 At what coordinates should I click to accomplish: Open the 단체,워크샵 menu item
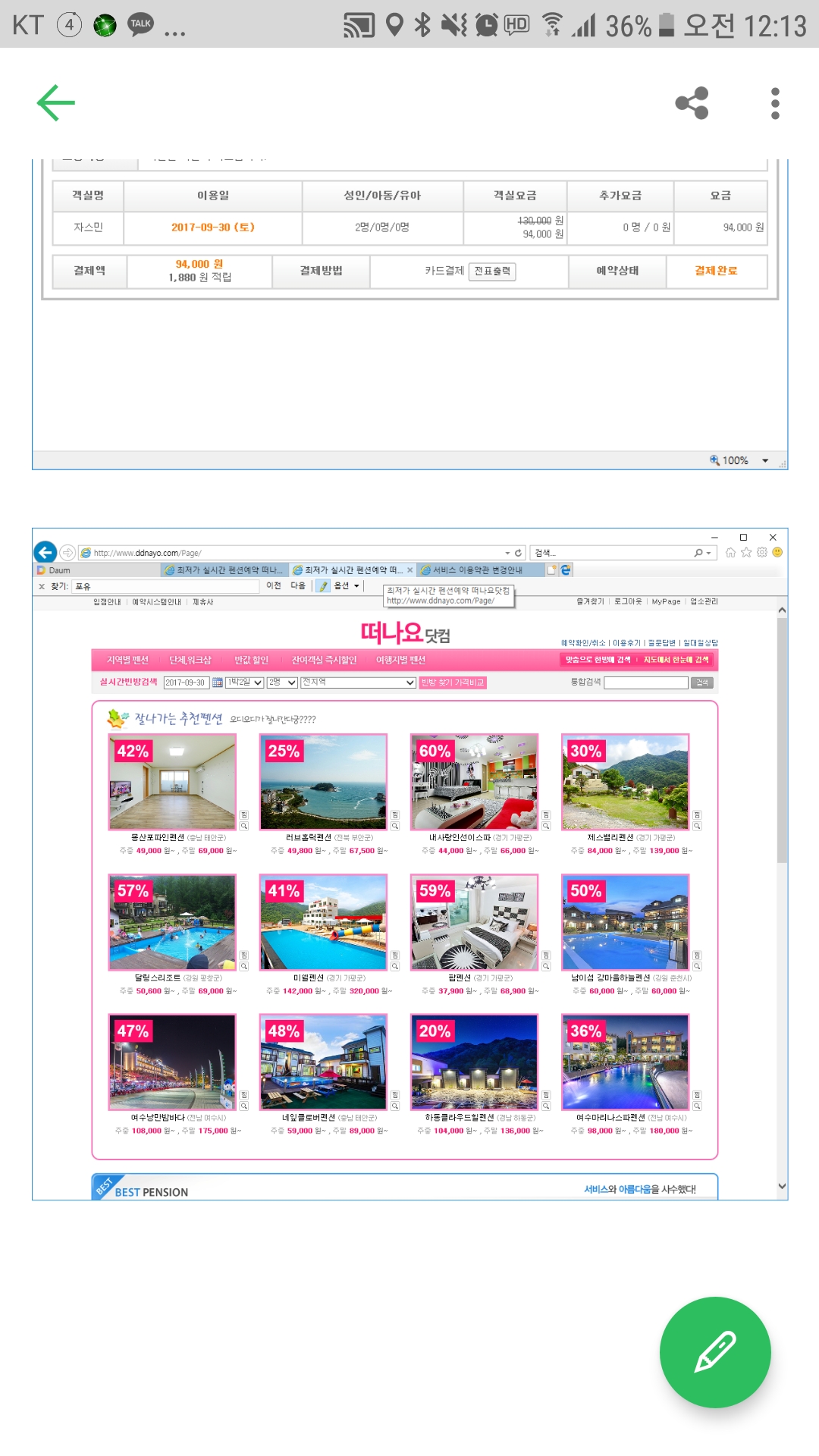coord(190,661)
